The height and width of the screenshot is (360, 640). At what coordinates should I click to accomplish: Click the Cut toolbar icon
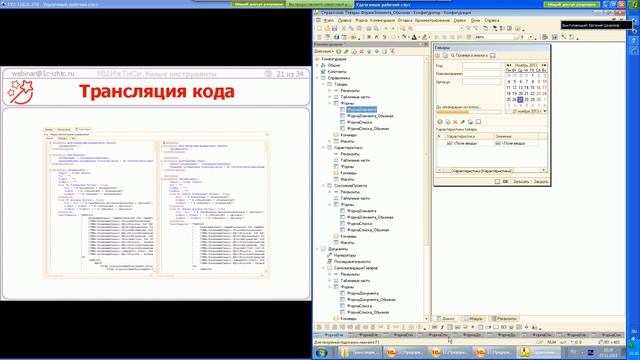[x=343, y=29]
